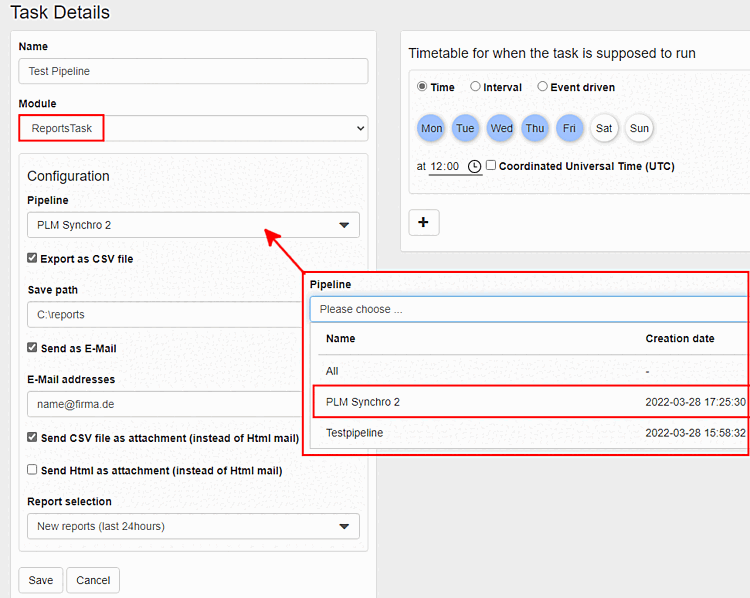Open the Module dropdown
The height and width of the screenshot is (598, 750).
click(x=193, y=128)
